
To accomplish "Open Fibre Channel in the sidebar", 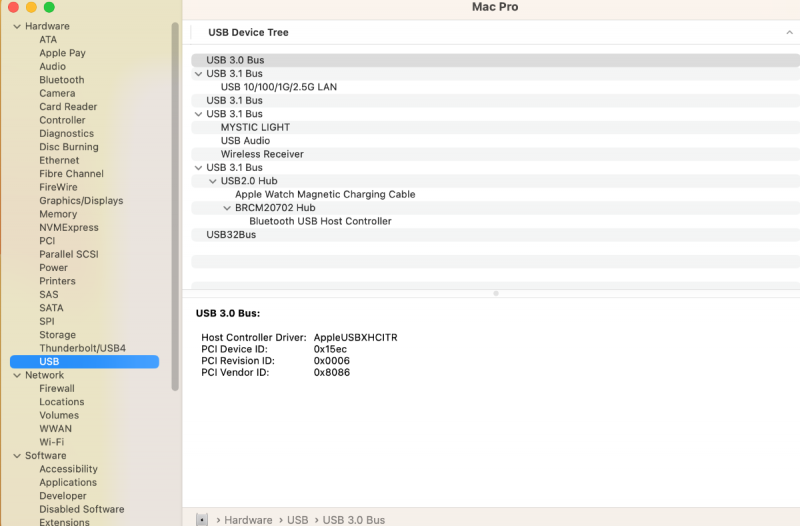I will 71,174.
